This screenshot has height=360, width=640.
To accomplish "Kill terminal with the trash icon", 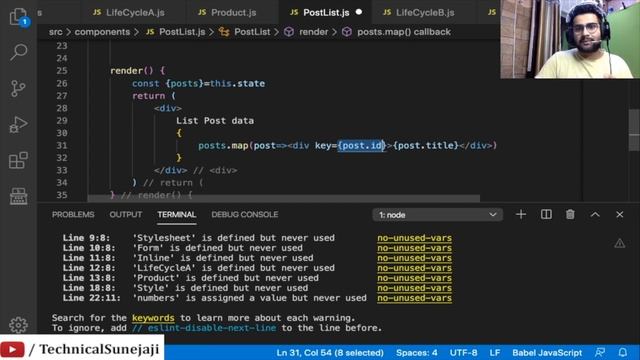I will [x=570, y=214].
